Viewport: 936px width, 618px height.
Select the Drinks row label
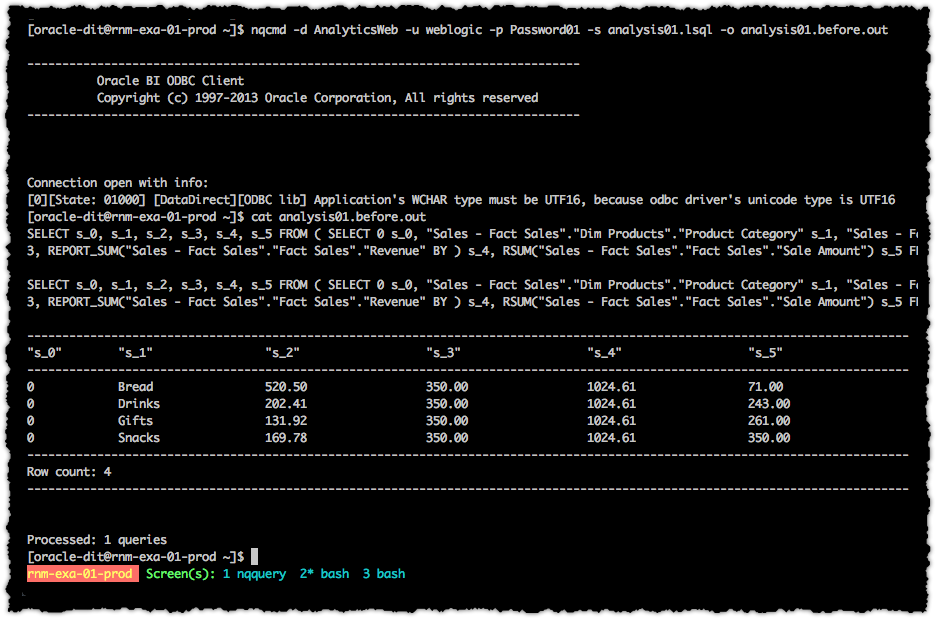tap(138, 404)
